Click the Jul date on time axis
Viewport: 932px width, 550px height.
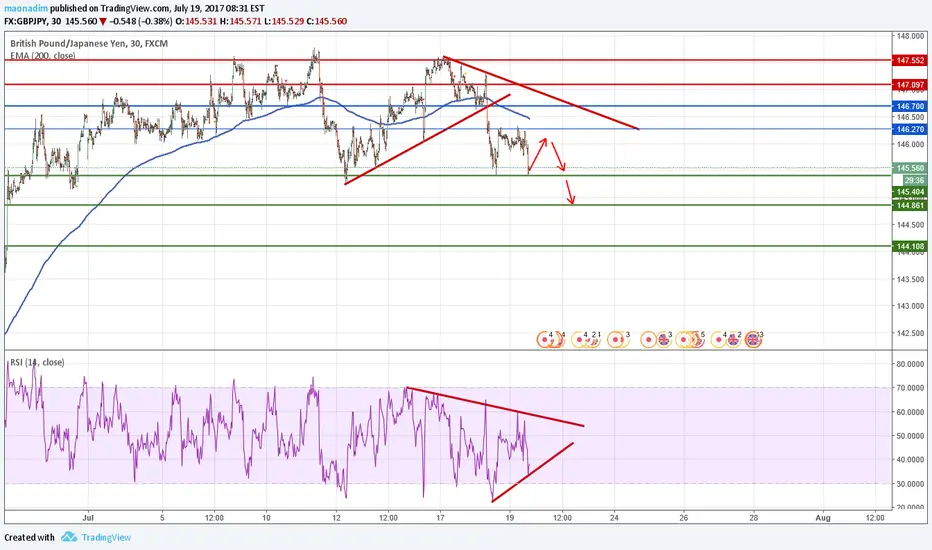pyautogui.click(x=88, y=518)
